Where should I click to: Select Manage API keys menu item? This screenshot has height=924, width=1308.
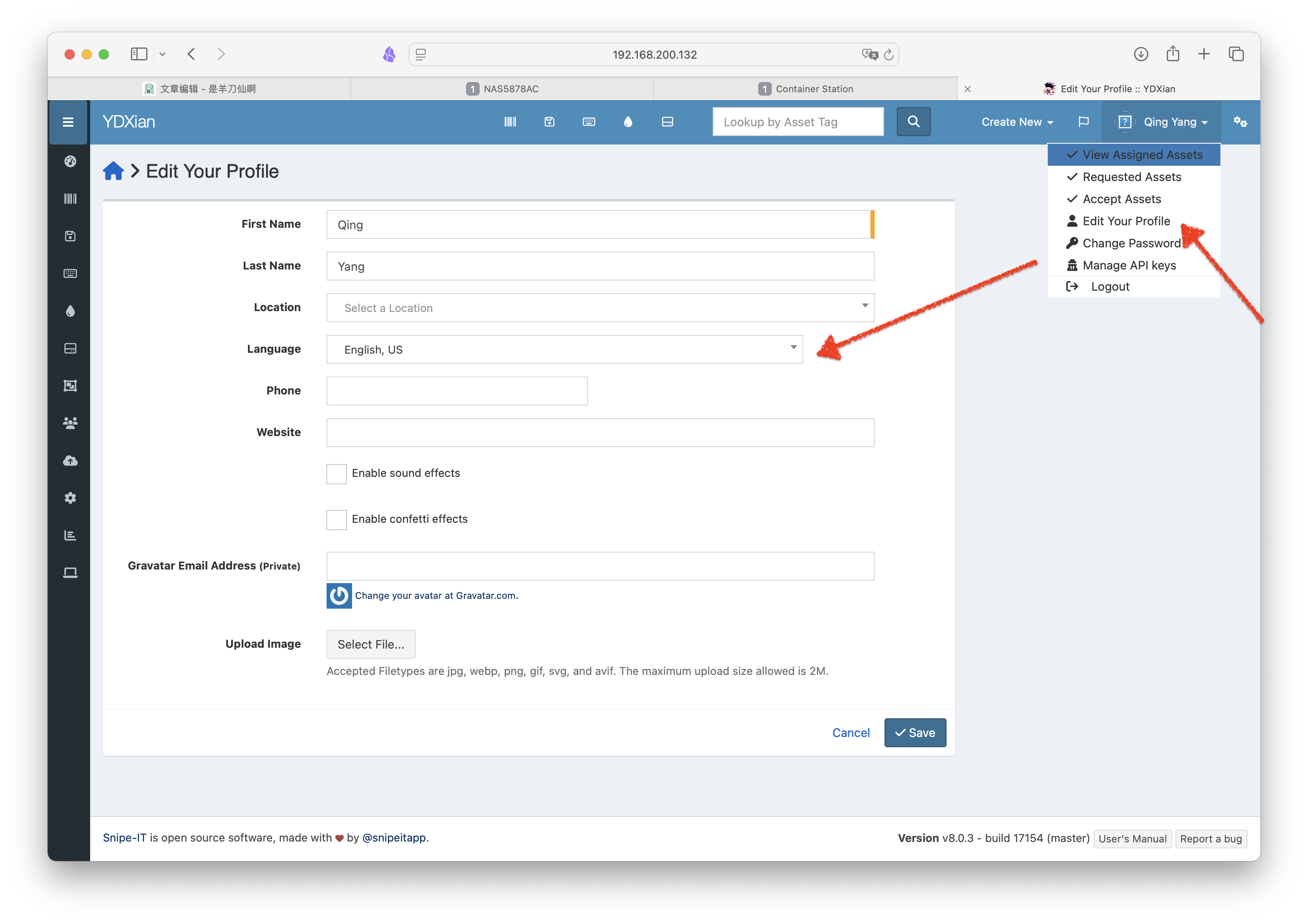click(1133, 265)
